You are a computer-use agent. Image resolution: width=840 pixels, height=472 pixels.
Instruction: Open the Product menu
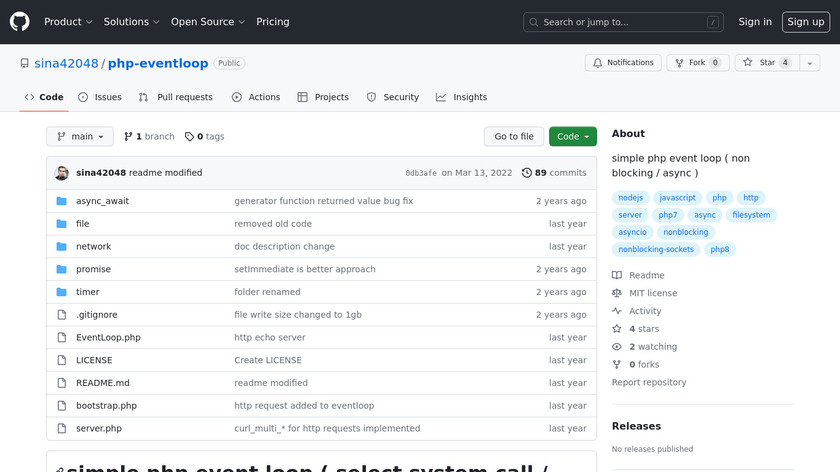pos(68,22)
